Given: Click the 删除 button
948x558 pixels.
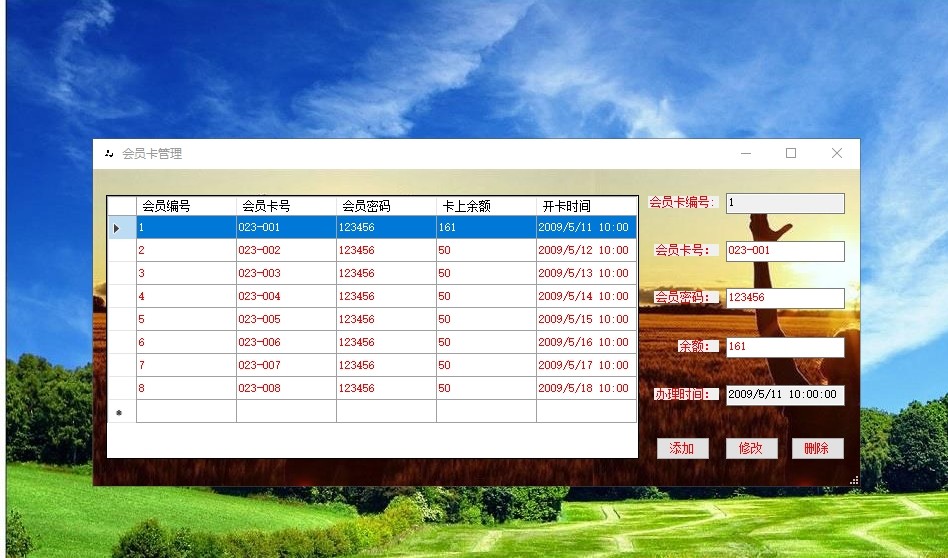Looking at the screenshot, I should pos(817,449).
